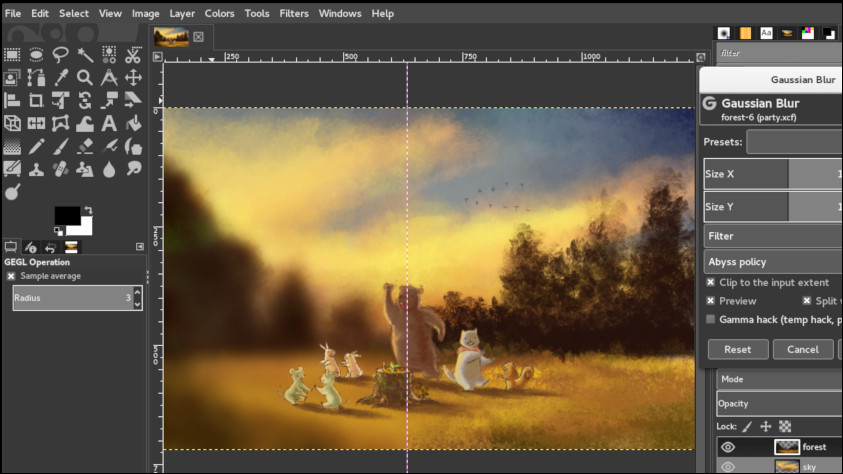Viewport: 843px width, 474px height.
Task: Select the Rectangle Select tool
Action: 12,54
